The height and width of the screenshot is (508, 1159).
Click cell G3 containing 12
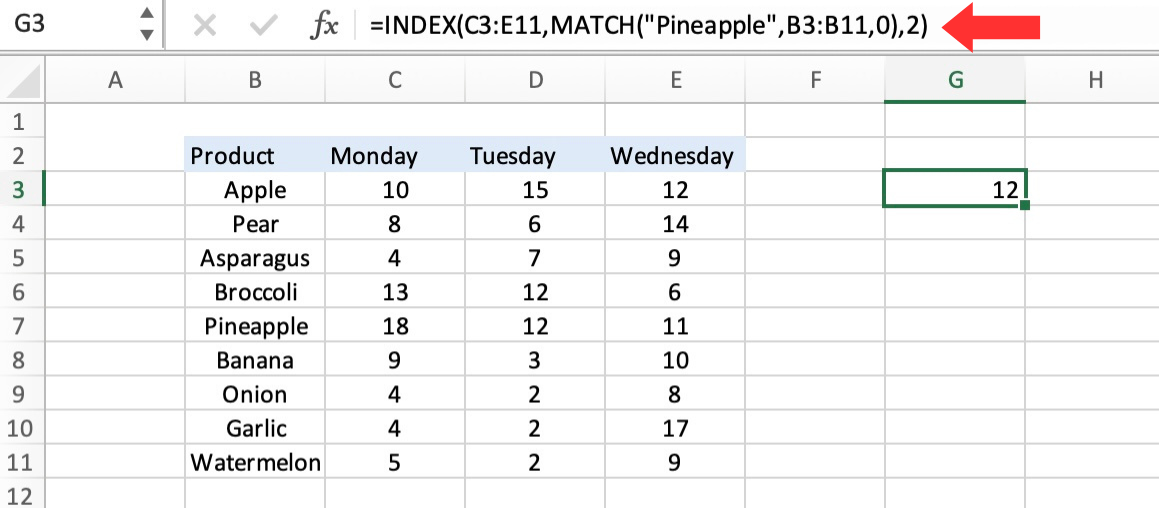click(x=955, y=190)
